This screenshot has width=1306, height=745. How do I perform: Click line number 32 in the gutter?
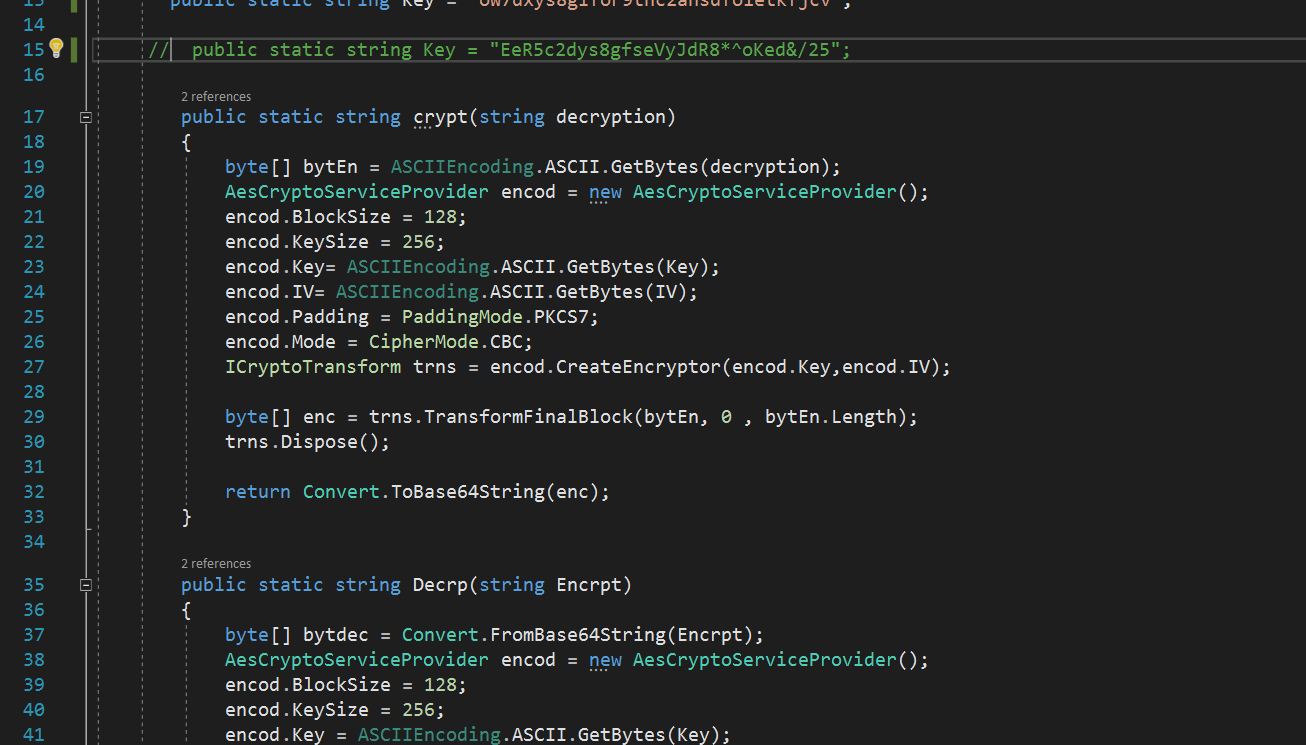(x=33, y=492)
